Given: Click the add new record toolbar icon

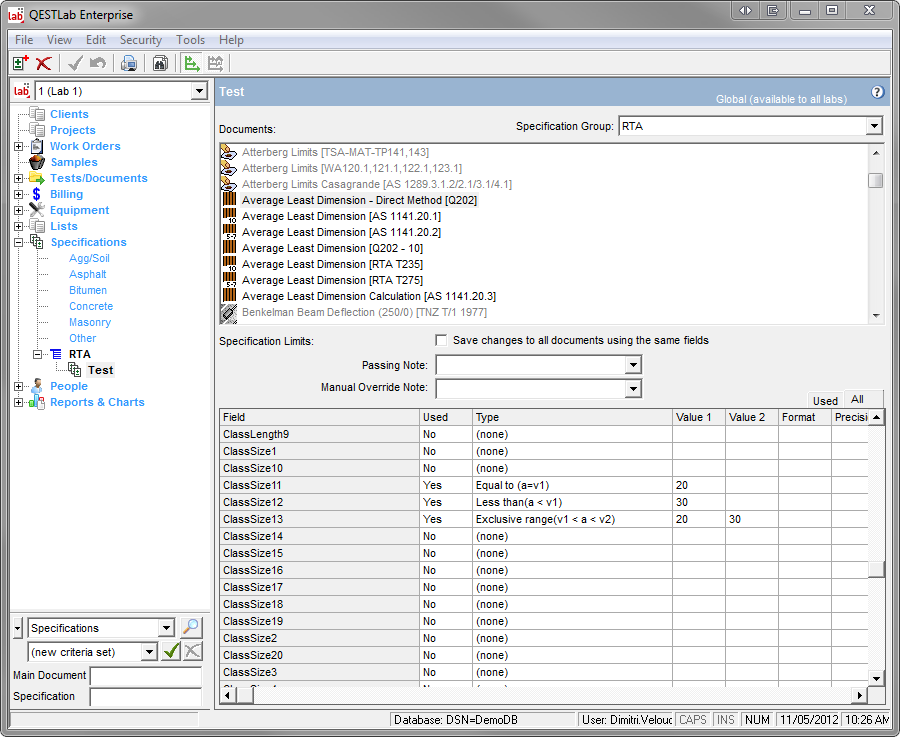Looking at the screenshot, I should pos(20,63).
